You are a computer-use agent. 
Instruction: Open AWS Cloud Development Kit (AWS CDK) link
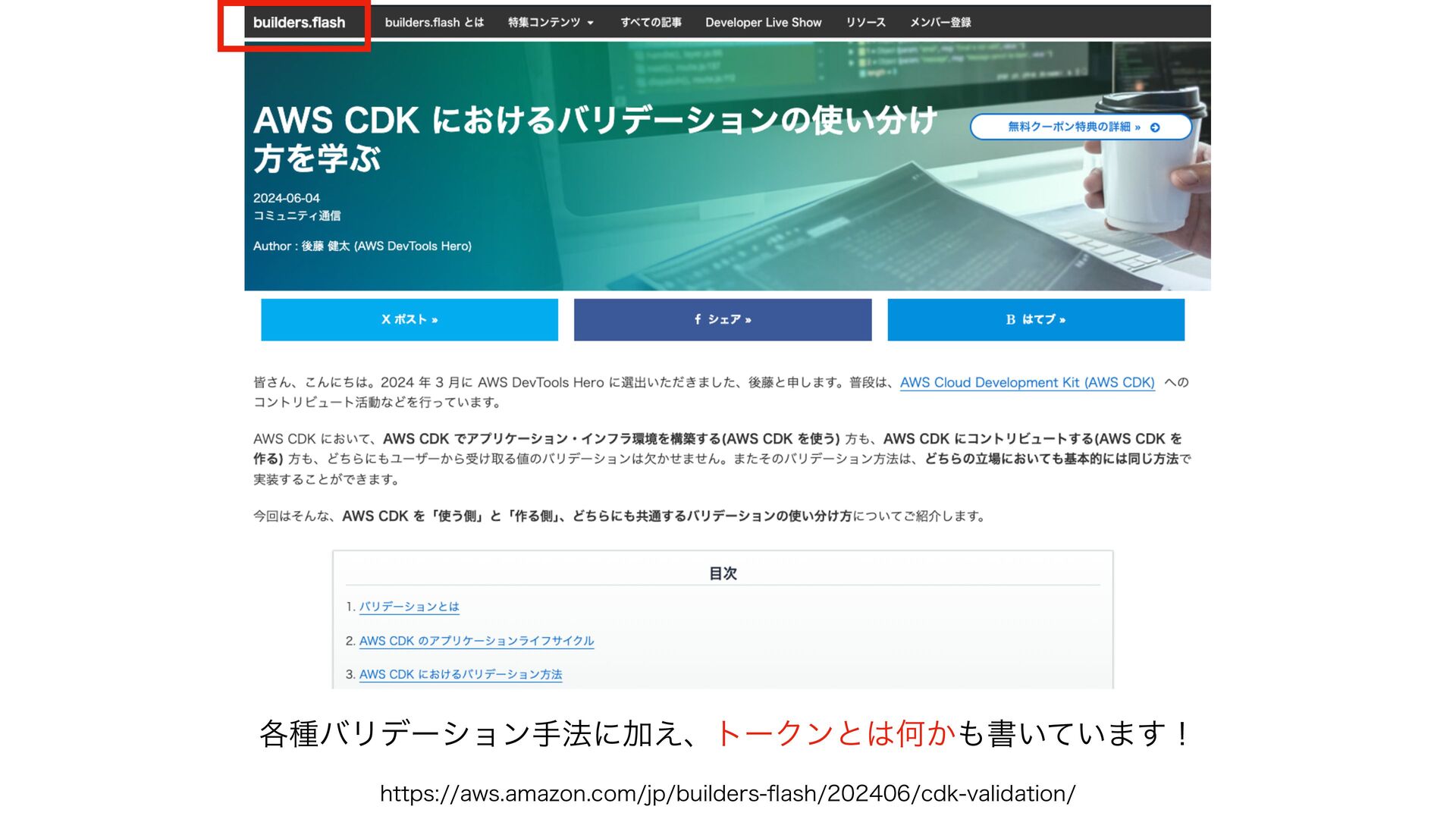pos(1027,383)
